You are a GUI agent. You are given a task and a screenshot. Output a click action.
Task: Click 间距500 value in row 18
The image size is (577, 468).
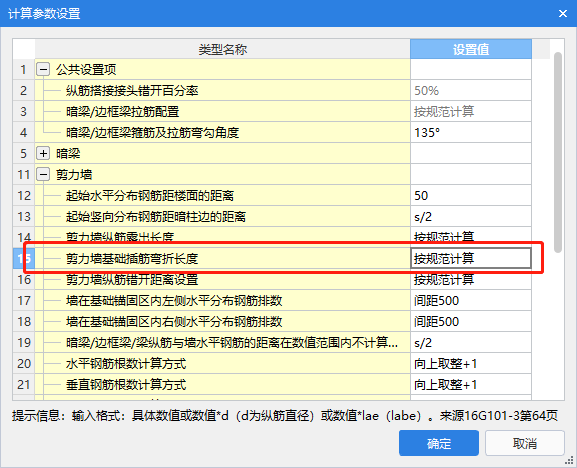[x=471, y=322]
